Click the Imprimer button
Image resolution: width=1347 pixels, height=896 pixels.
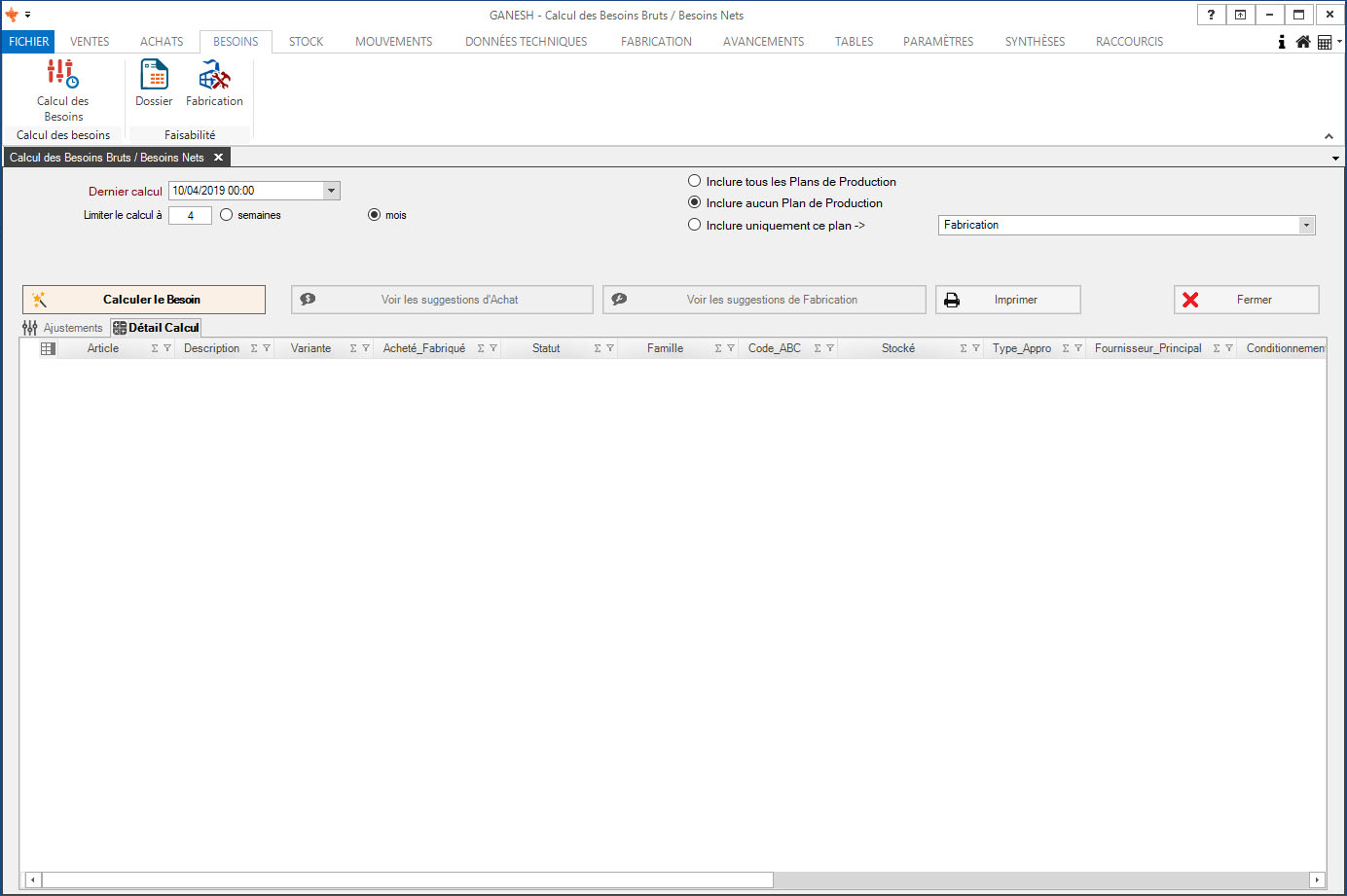point(1007,300)
